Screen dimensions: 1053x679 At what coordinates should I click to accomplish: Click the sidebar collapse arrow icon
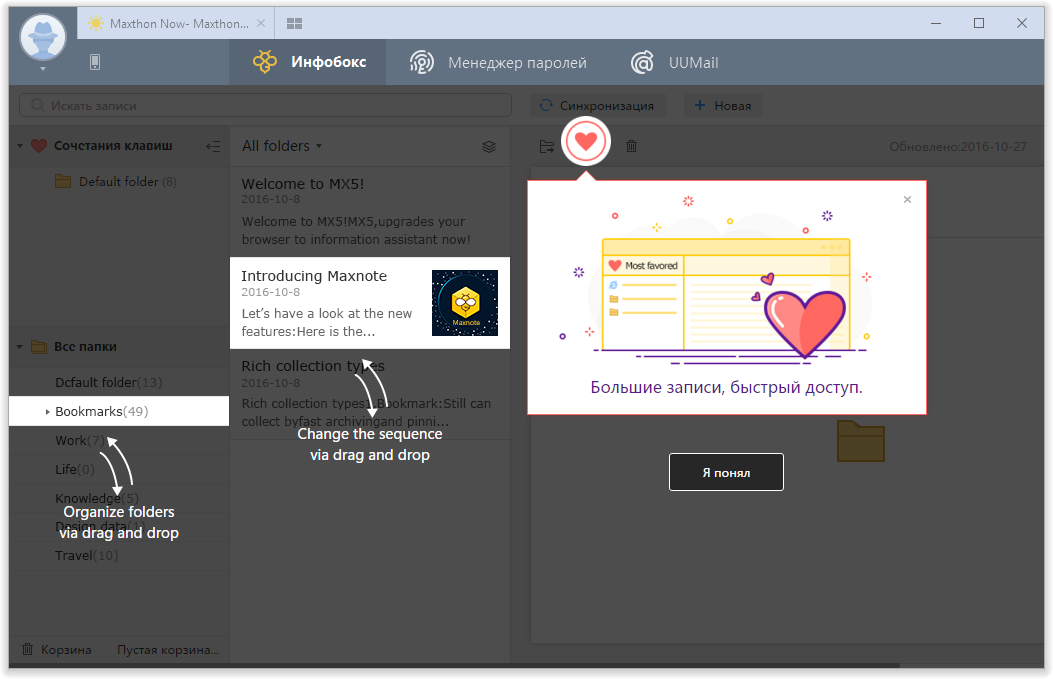click(x=213, y=146)
